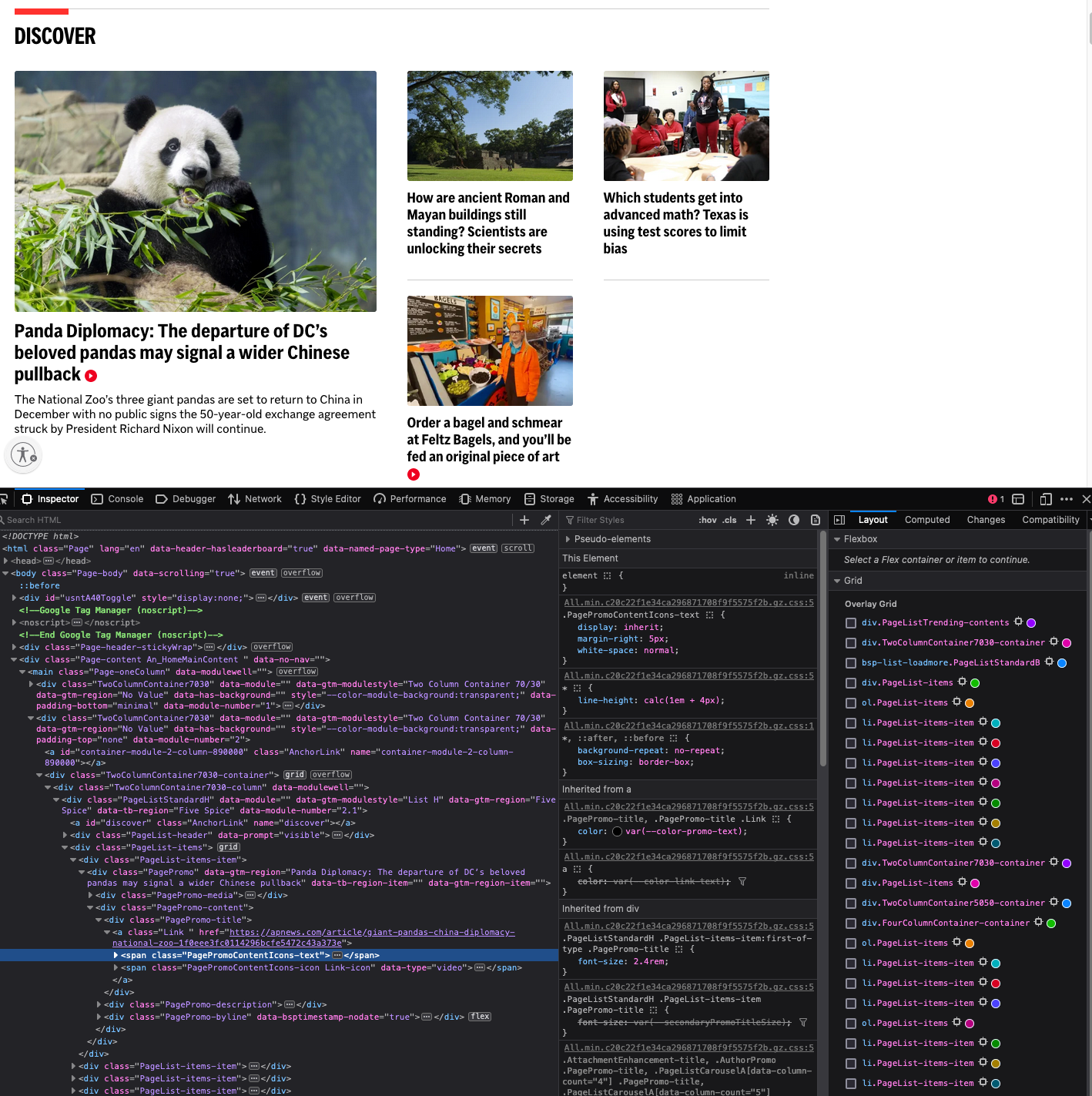Image resolution: width=1092 pixels, height=1096 pixels.
Task: Toggle div.FourColumnContainer-container grid overlay checkbox
Action: [x=851, y=923]
